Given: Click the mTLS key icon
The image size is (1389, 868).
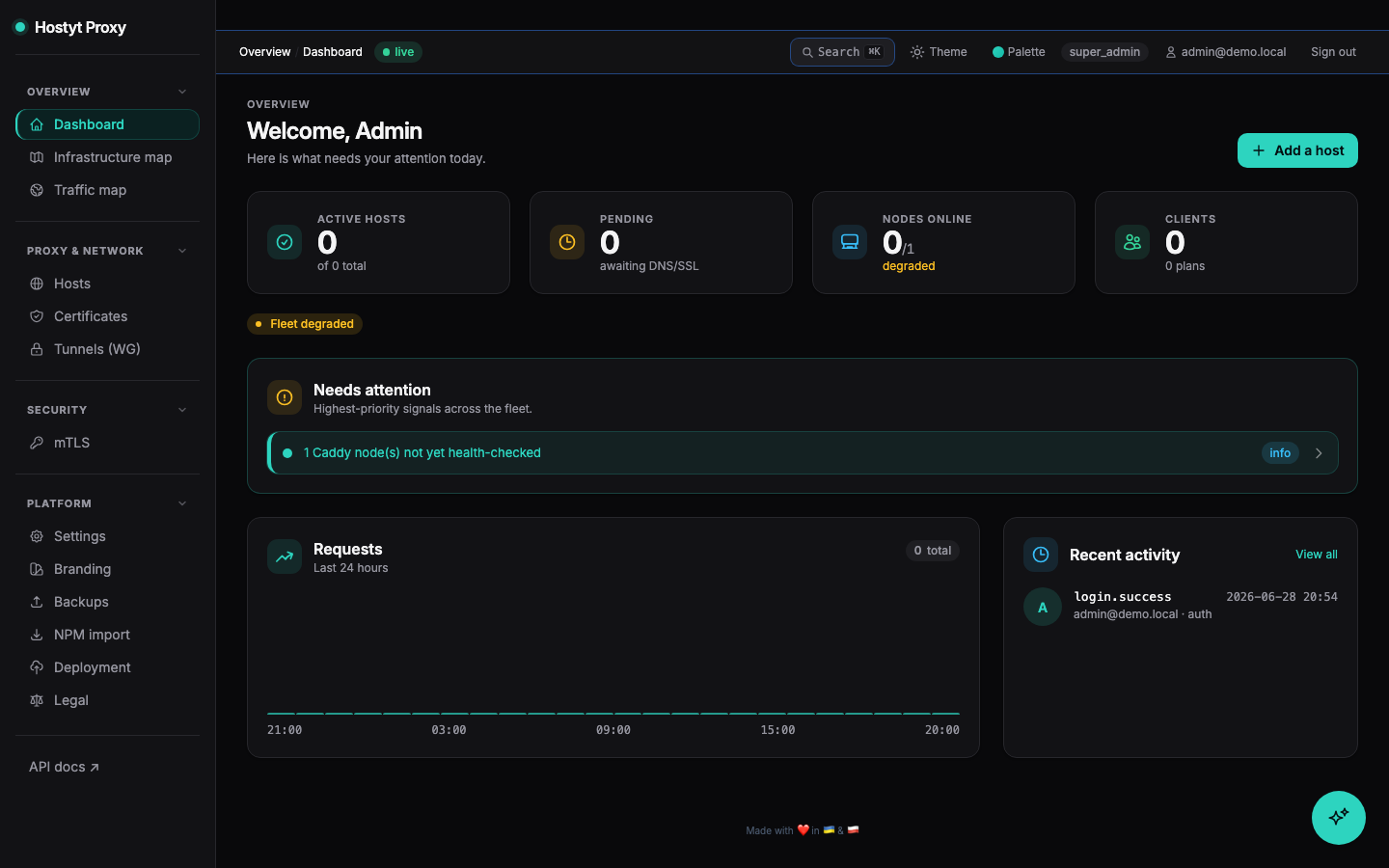Looking at the screenshot, I should click(x=37, y=443).
